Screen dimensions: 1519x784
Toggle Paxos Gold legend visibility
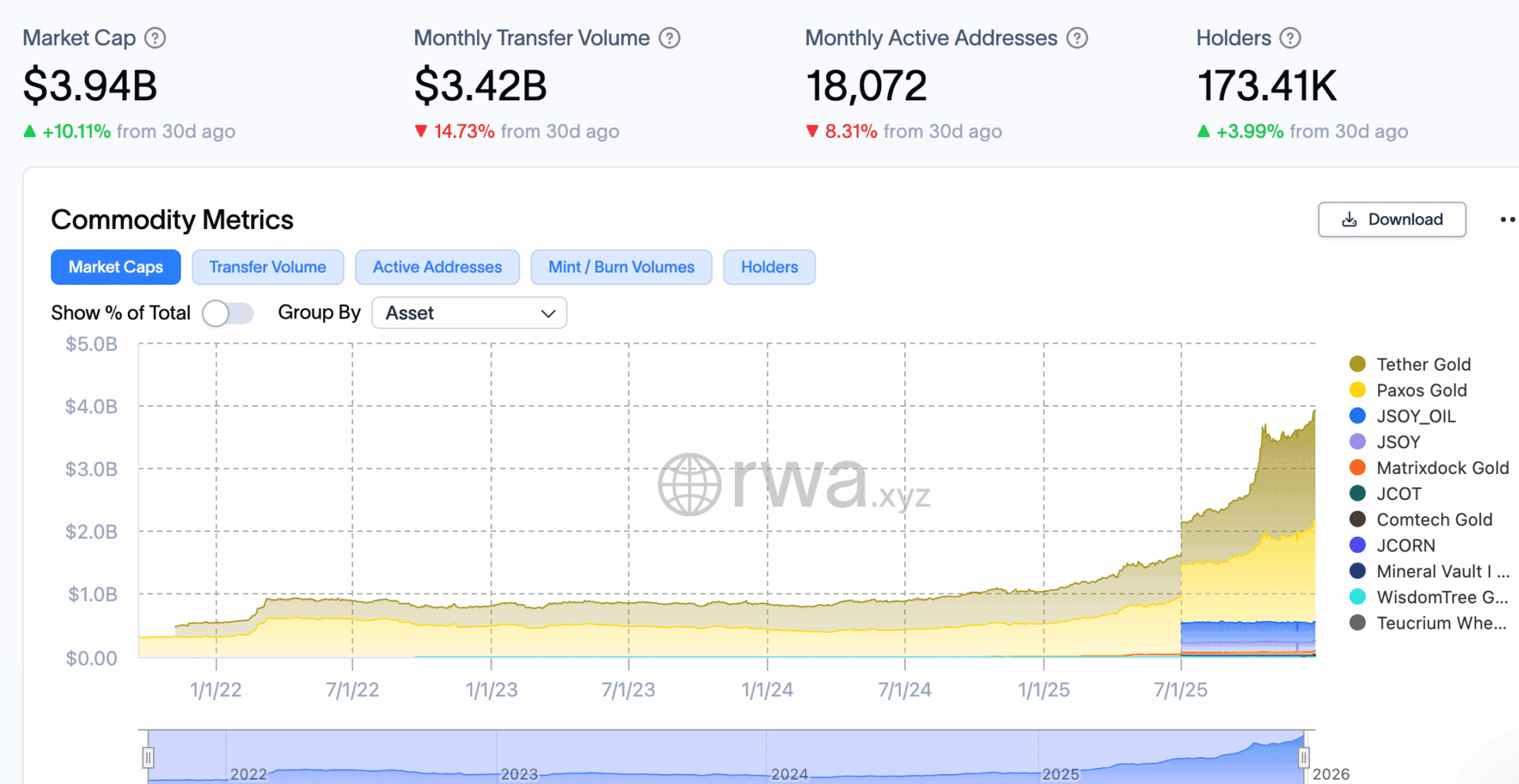(x=1421, y=390)
